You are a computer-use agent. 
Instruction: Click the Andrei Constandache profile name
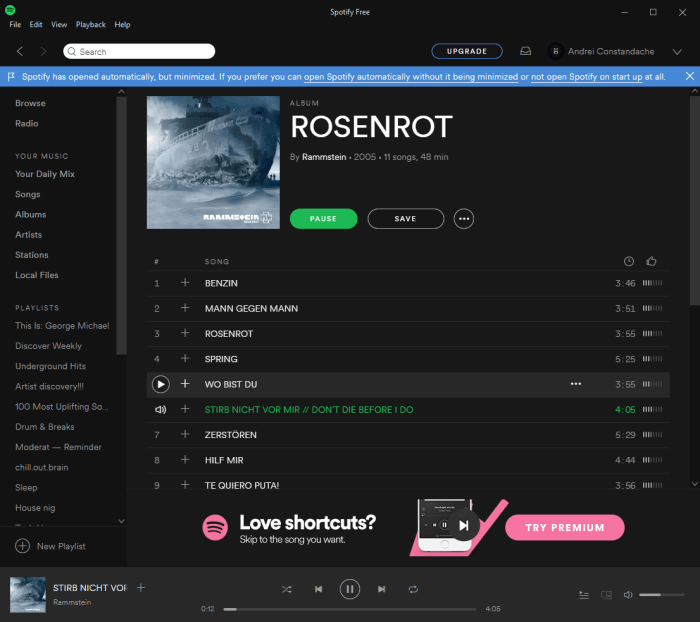pos(611,51)
